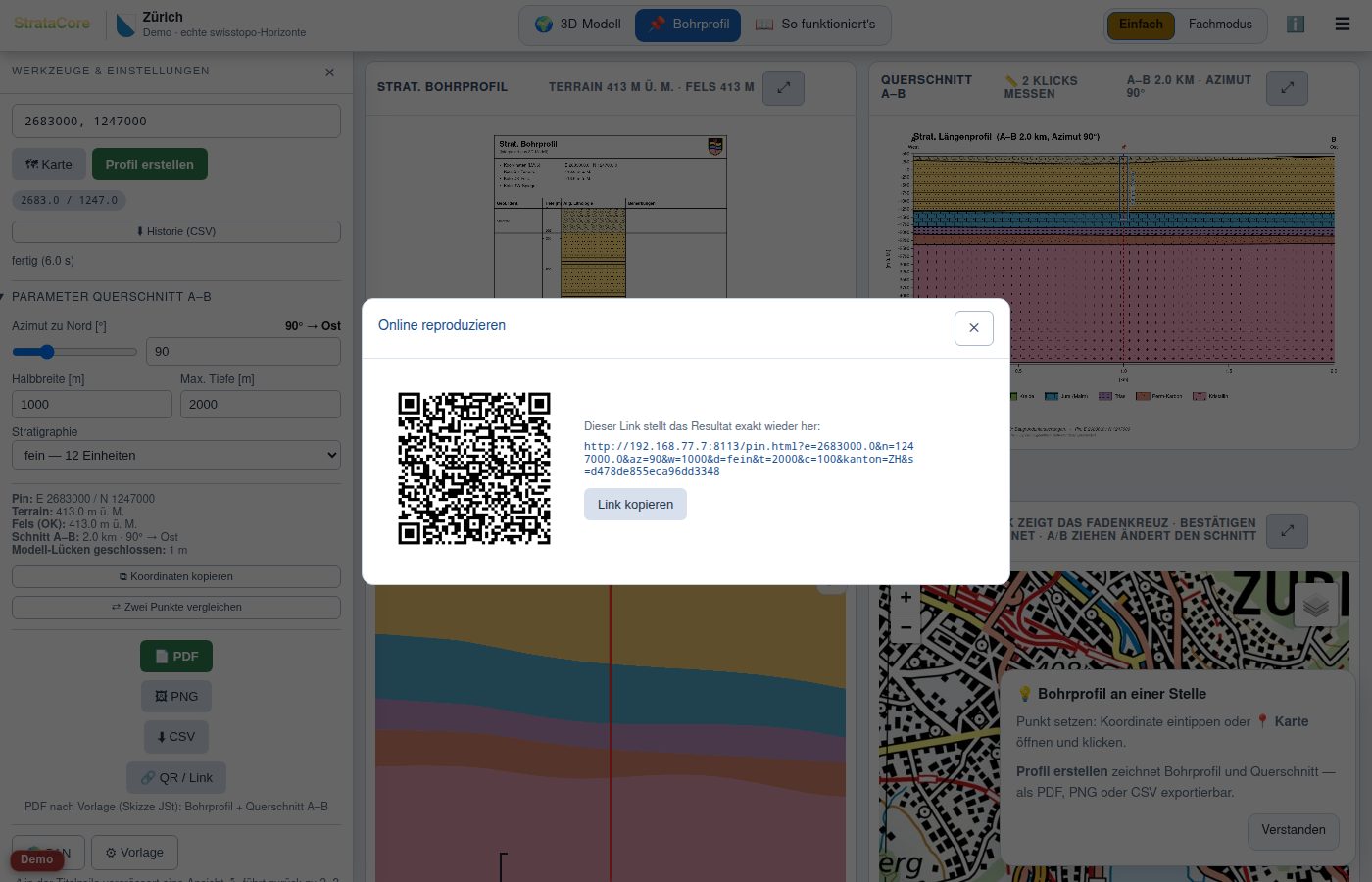Click the Azimut value field showing 90
The image size is (1372, 882).
point(243,352)
